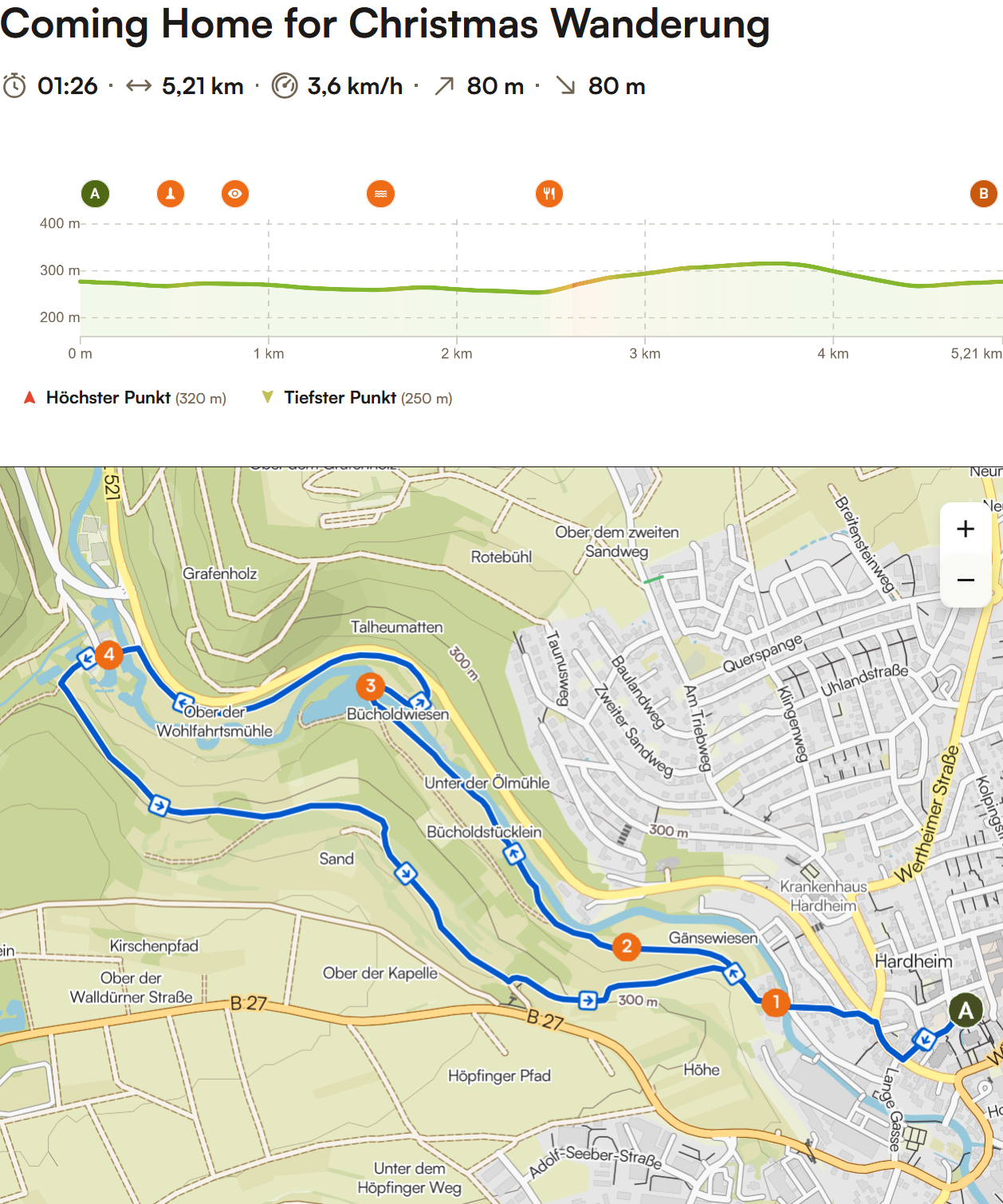
Task: Click the descent down-right arrow icon
Action: 565,86
